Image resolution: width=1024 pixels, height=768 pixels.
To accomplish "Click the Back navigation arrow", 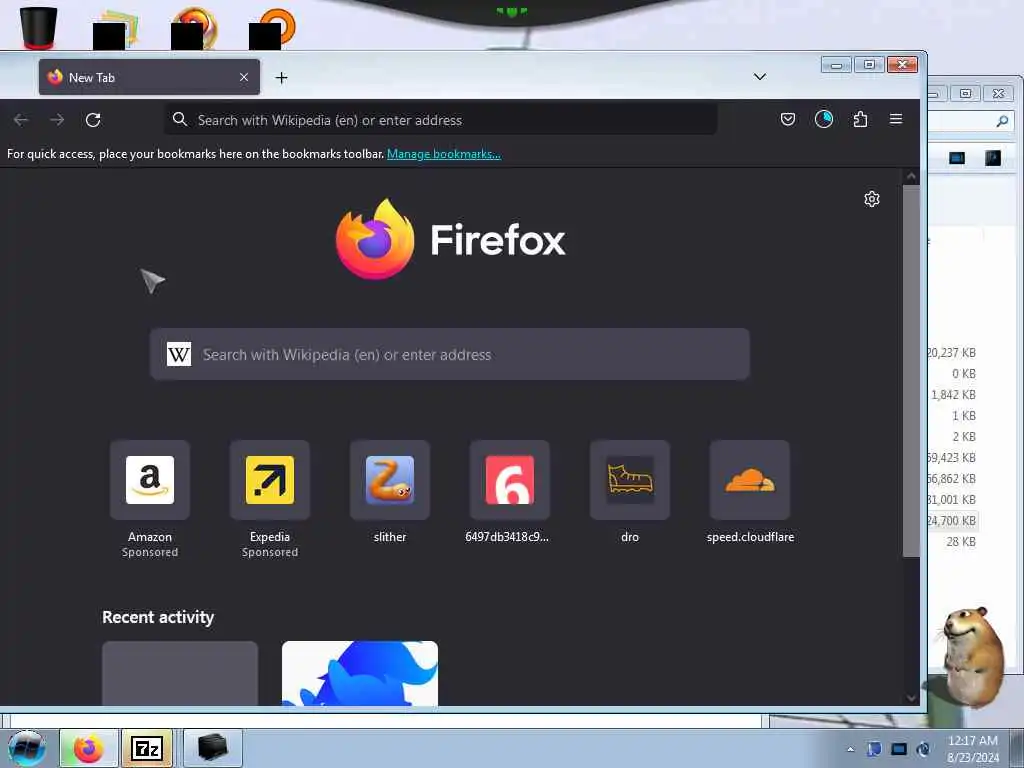I will [21, 120].
